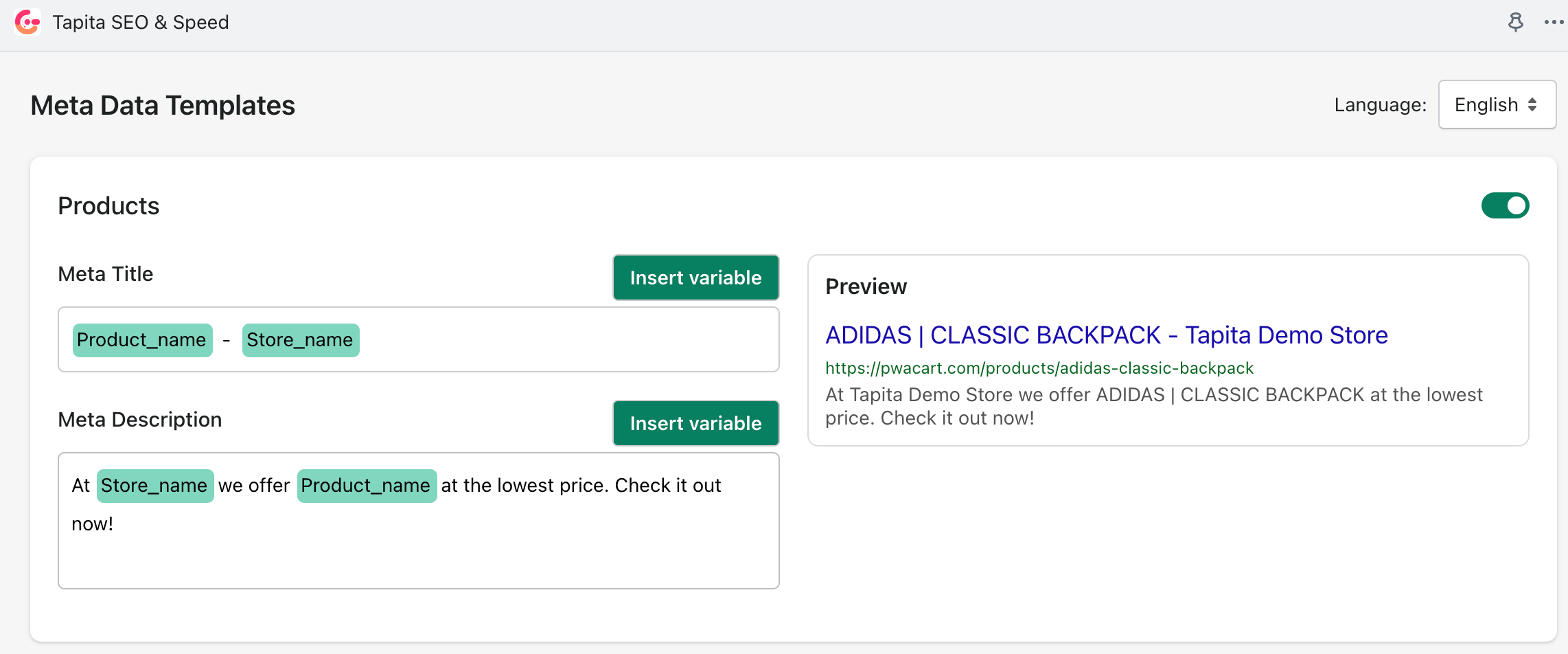Click the pwacart.com preview URL
The image size is (1568, 654).
1039,368
